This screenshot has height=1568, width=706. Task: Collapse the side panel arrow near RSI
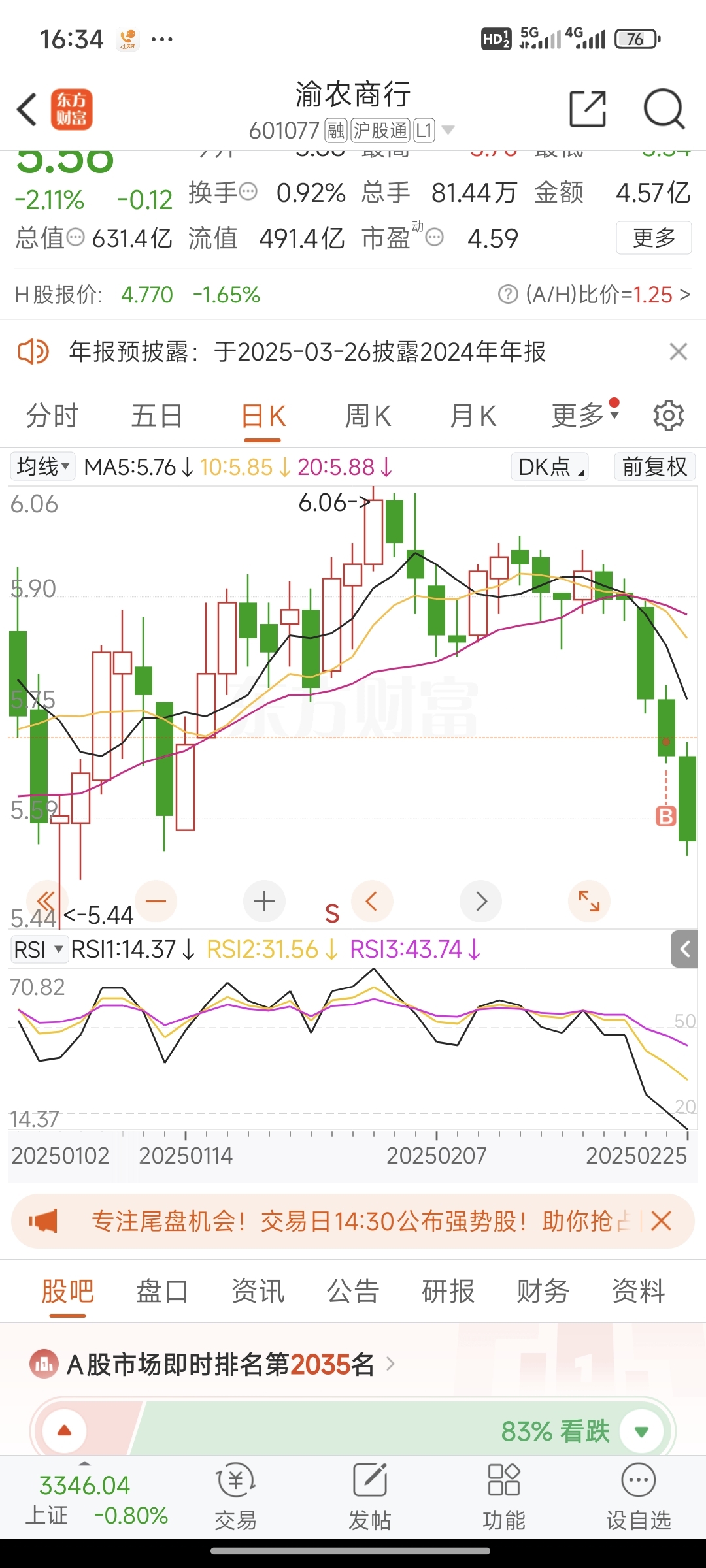click(684, 949)
